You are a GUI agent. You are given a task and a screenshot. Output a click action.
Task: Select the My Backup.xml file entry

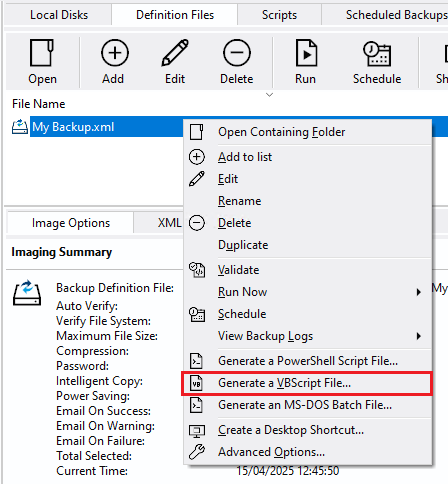click(x=73, y=127)
